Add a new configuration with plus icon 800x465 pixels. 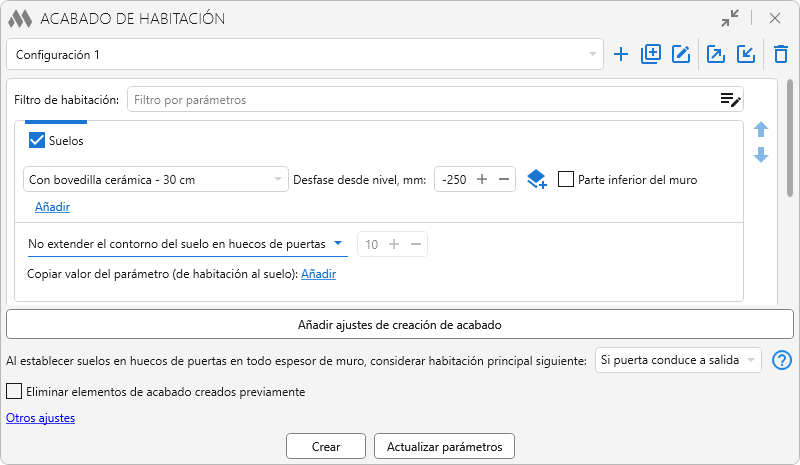point(621,55)
